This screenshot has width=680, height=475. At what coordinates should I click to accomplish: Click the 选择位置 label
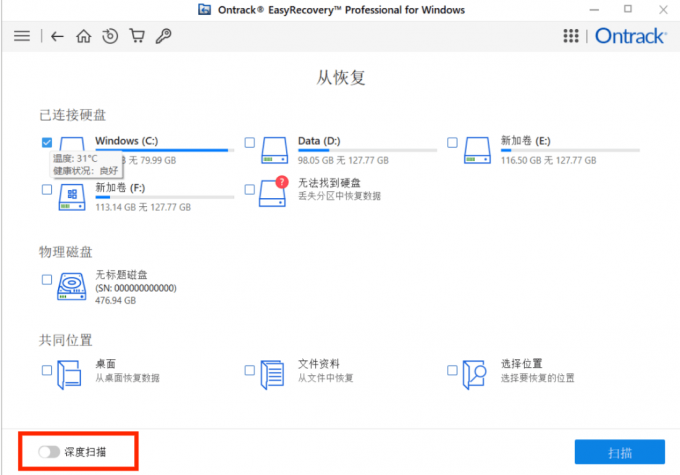click(x=522, y=364)
